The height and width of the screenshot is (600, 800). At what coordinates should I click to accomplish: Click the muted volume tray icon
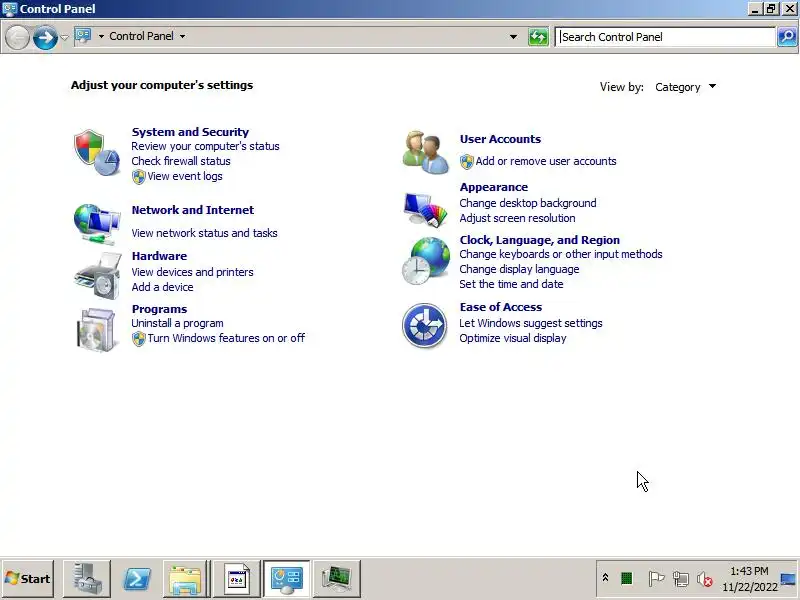pos(705,579)
